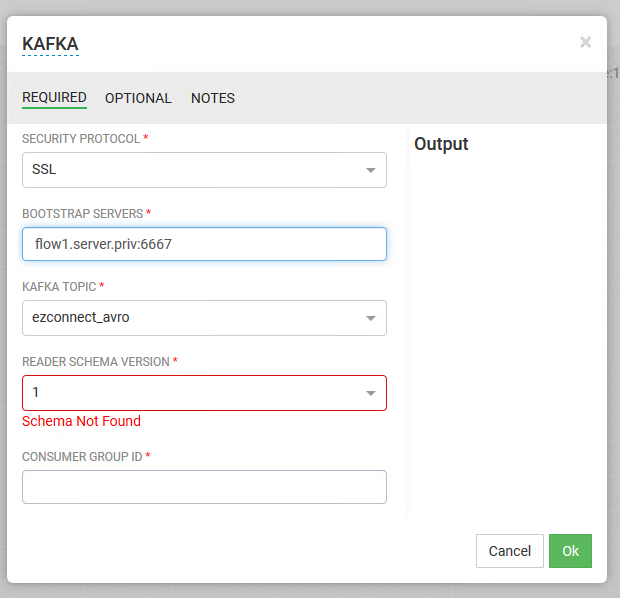Click the Reader Schema Version dropdown arrow
Viewport: 620px width, 598px height.
pyautogui.click(x=370, y=393)
